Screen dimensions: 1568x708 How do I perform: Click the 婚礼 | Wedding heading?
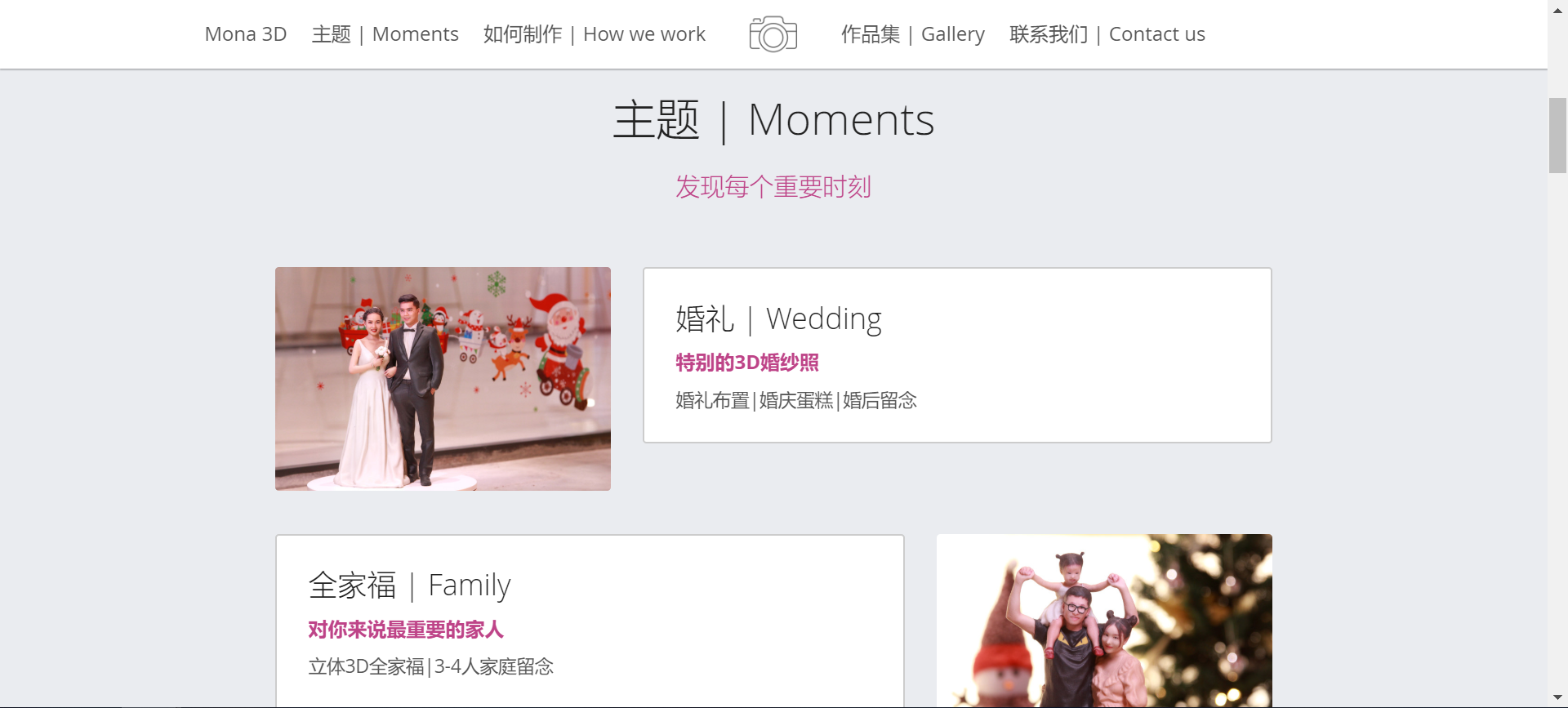point(778,318)
